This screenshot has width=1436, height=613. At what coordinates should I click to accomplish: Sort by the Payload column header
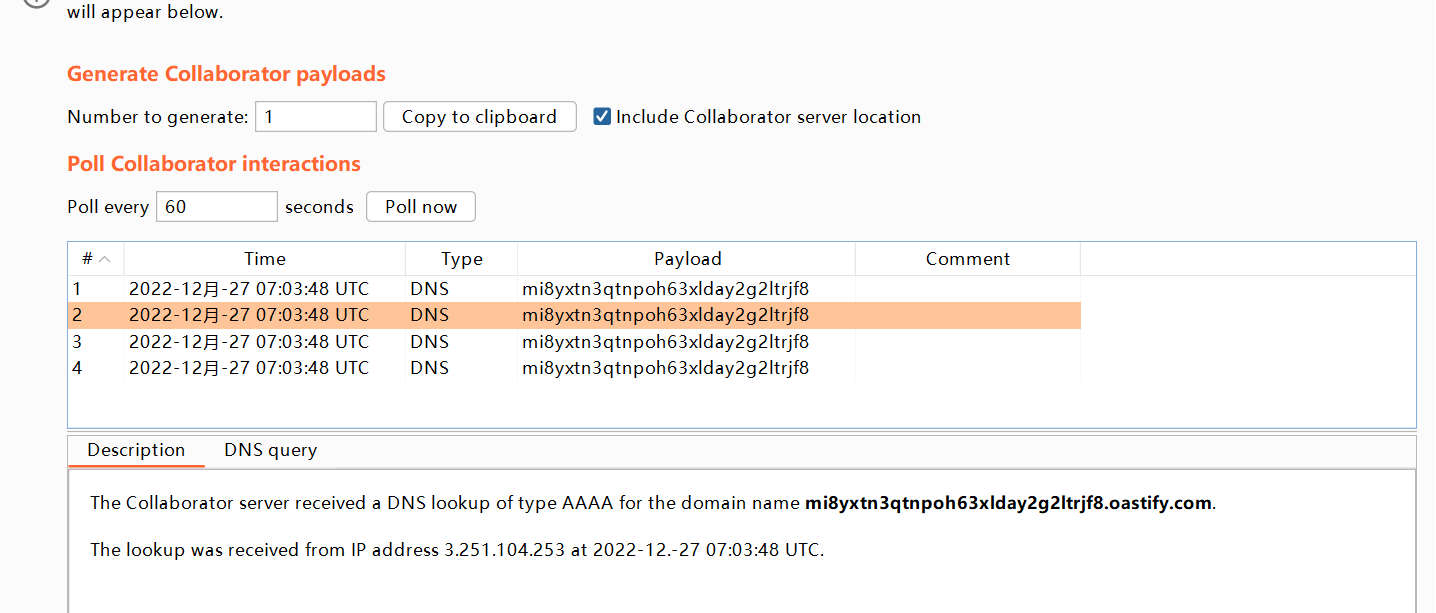point(687,259)
